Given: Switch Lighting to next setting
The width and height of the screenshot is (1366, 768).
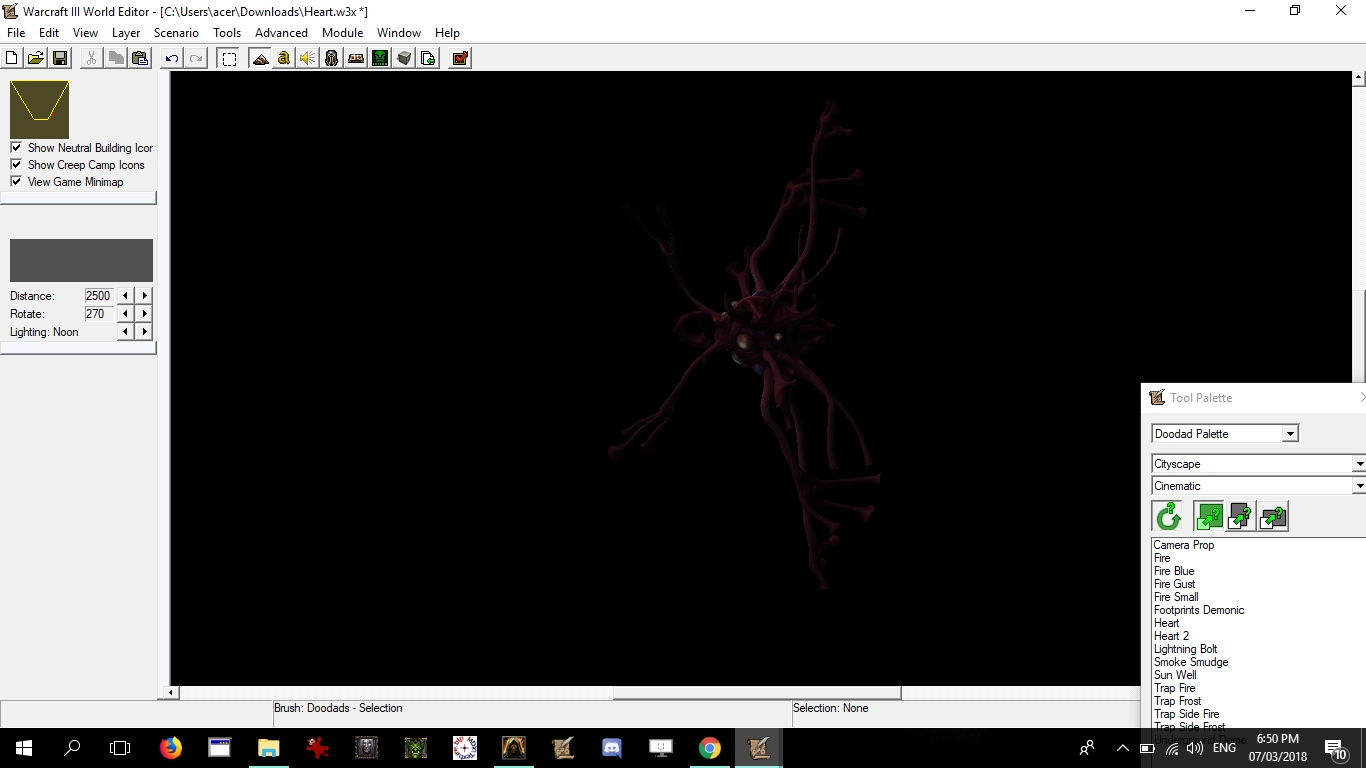Looking at the screenshot, I should [145, 332].
